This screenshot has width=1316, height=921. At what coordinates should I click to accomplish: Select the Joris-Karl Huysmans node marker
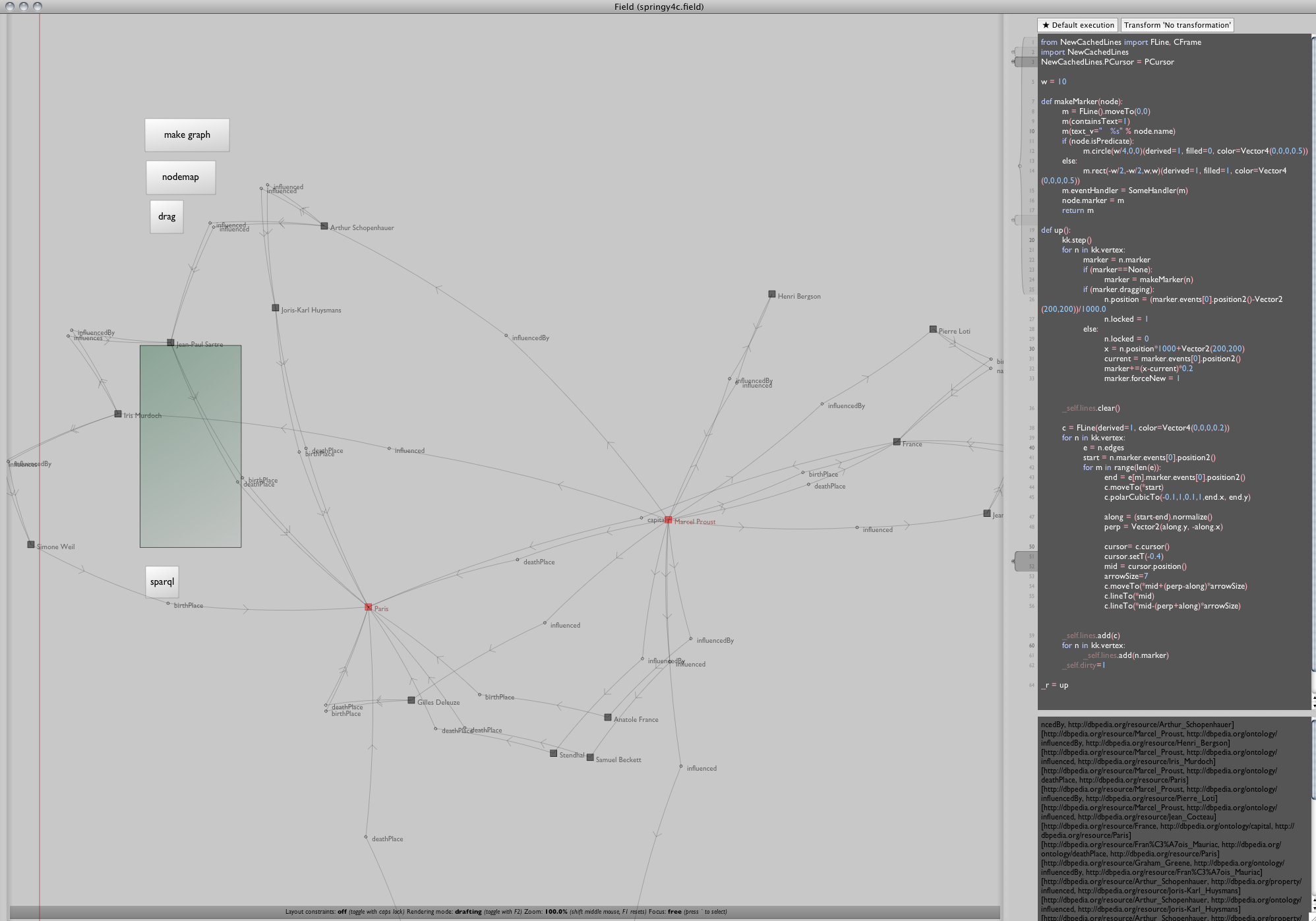click(x=276, y=308)
